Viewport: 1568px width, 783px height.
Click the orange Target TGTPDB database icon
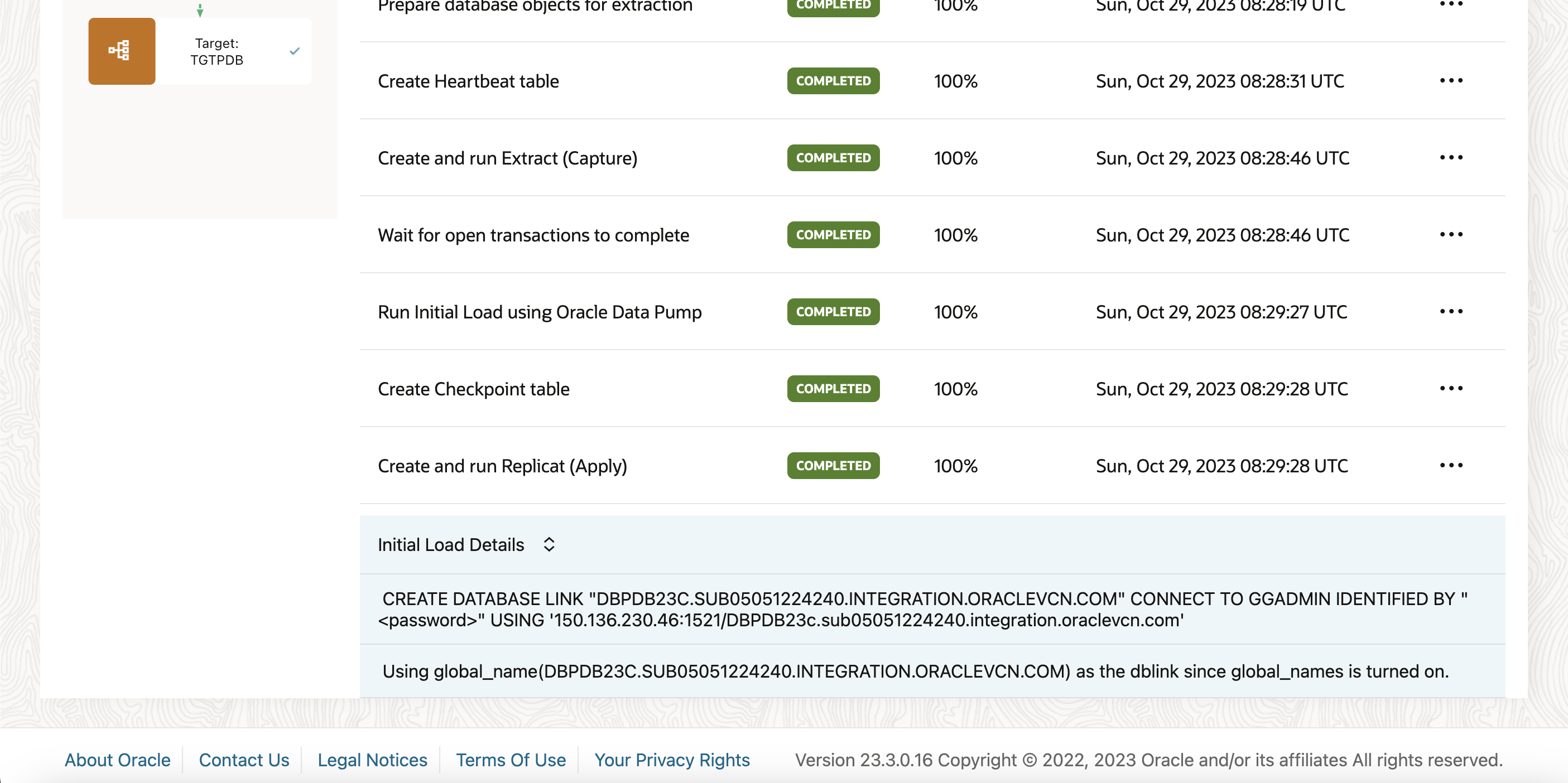pyautogui.click(x=121, y=51)
